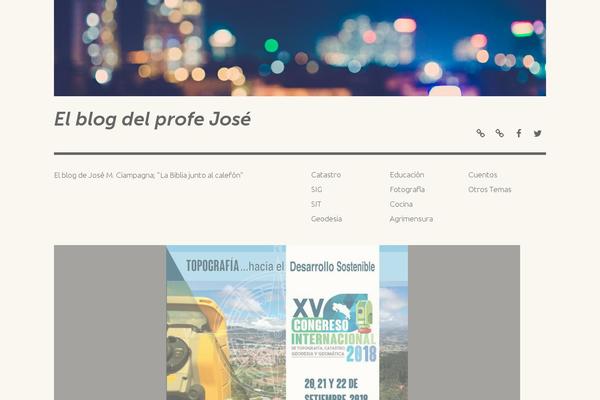This screenshot has height=400, width=600.
Task: Browse the Fotografía section
Action: [x=407, y=189]
